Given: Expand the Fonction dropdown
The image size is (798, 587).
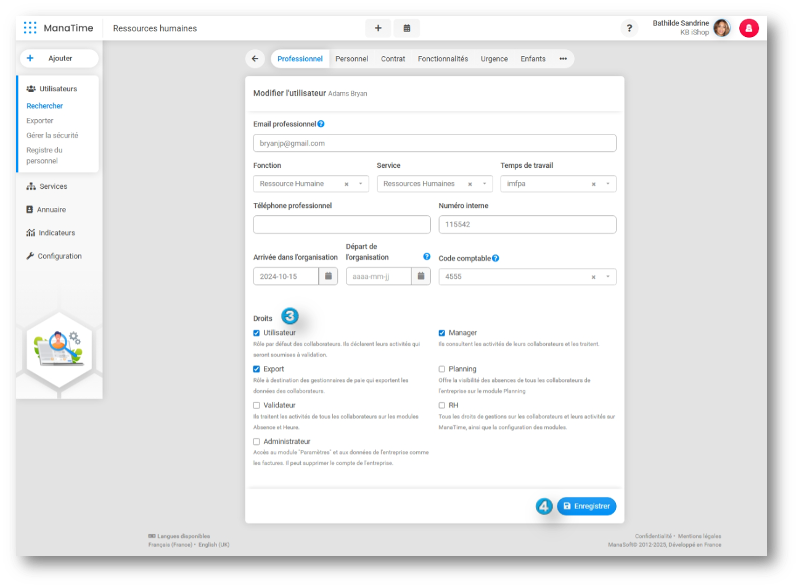Looking at the screenshot, I should [x=361, y=184].
